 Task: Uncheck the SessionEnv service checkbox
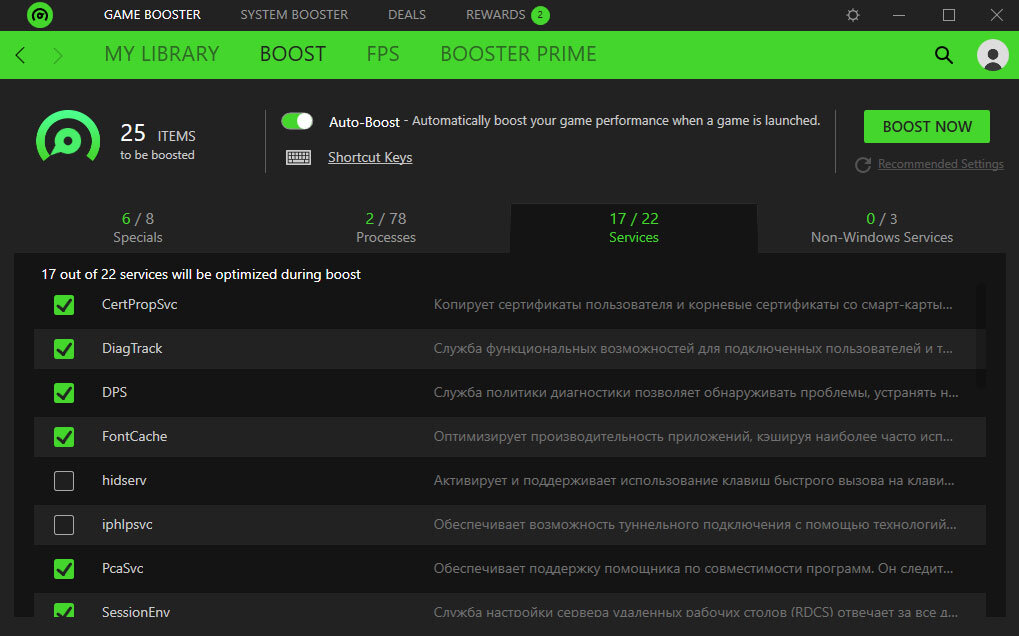tap(64, 610)
